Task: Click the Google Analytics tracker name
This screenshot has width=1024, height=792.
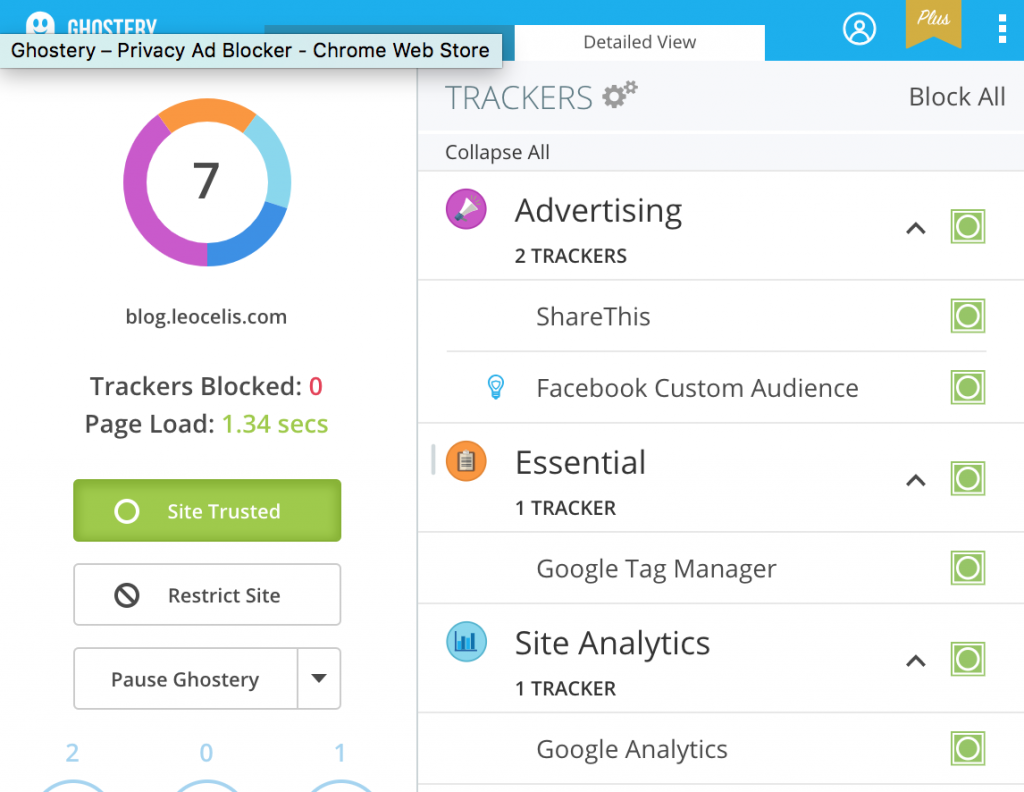Action: click(x=632, y=750)
